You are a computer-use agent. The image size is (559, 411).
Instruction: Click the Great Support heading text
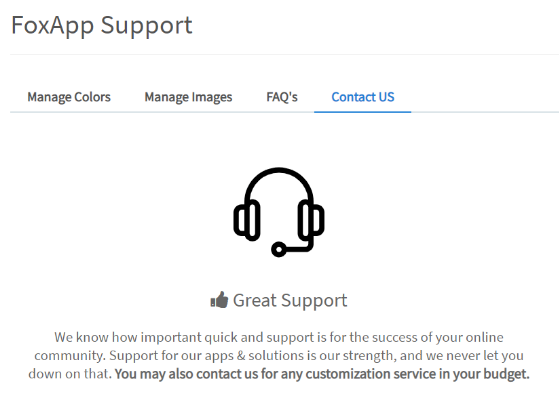290,300
